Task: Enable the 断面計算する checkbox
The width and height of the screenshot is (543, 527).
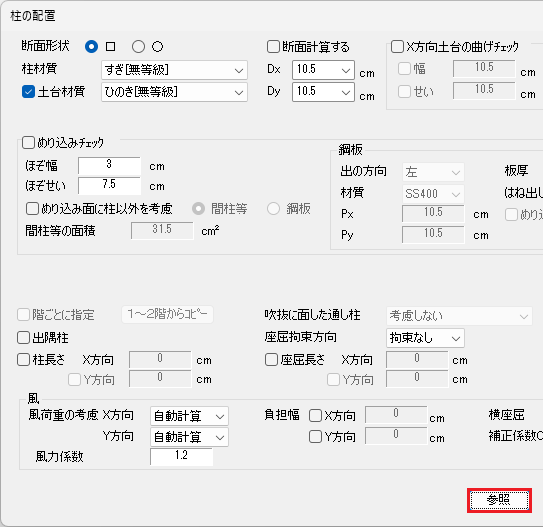Action: [x=273, y=46]
